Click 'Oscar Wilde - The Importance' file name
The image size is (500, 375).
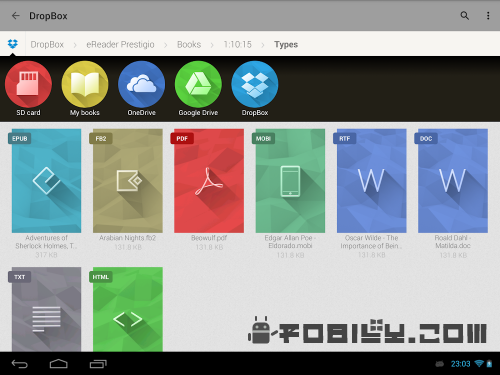click(372, 242)
